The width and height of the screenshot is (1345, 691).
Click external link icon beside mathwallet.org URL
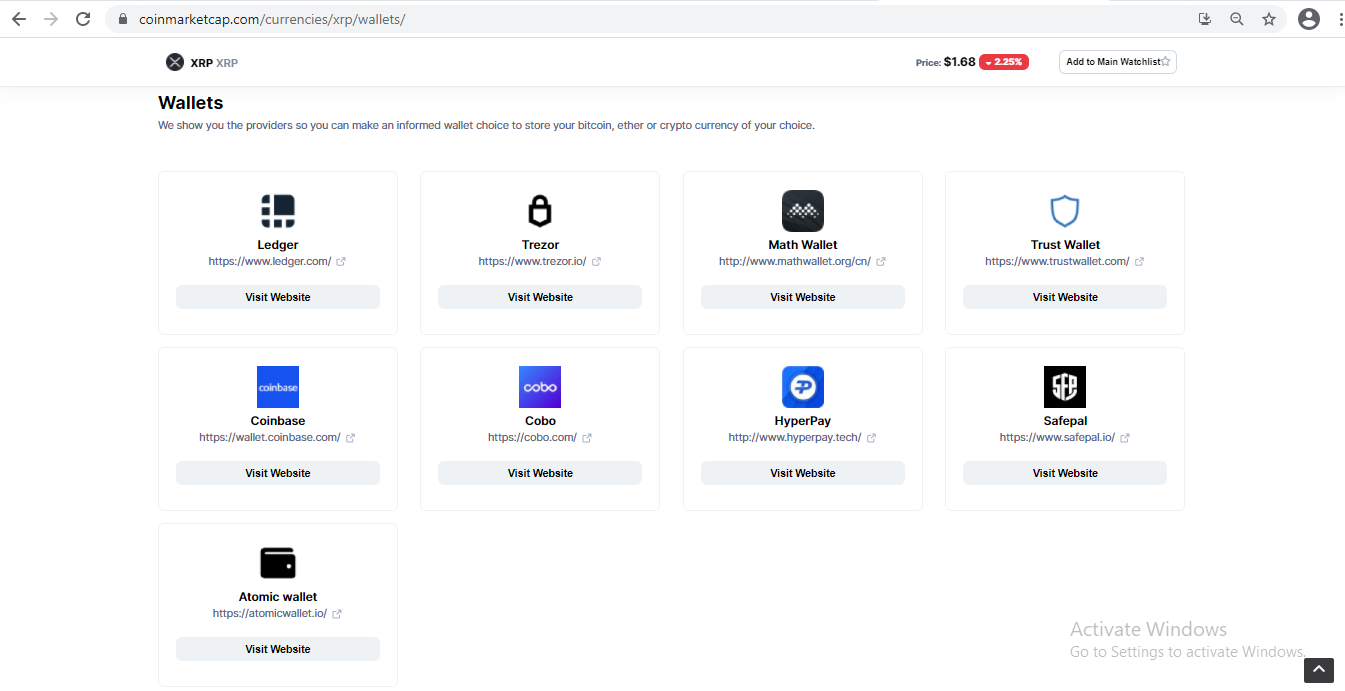(881, 261)
